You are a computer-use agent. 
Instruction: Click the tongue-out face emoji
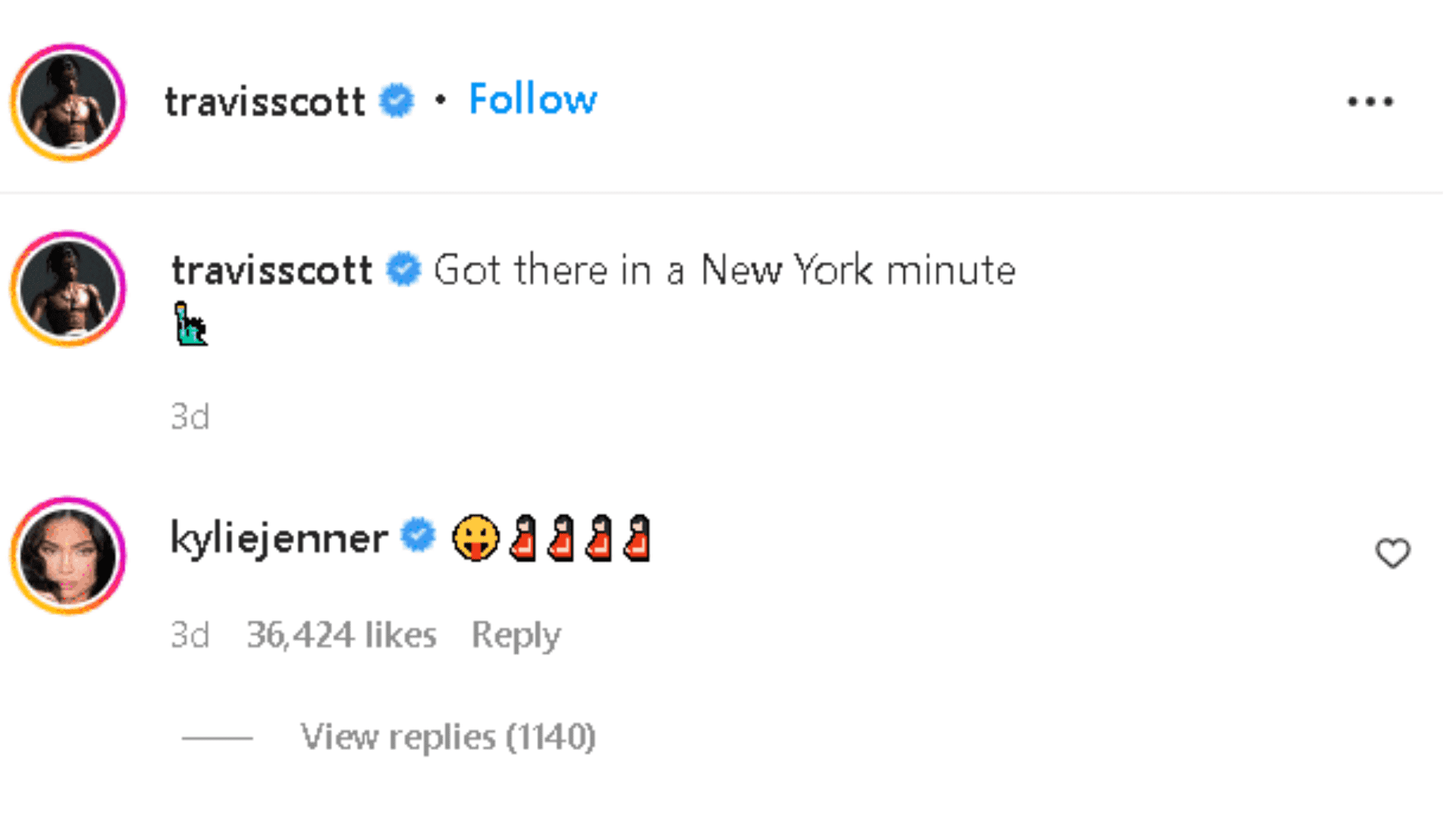(x=475, y=538)
